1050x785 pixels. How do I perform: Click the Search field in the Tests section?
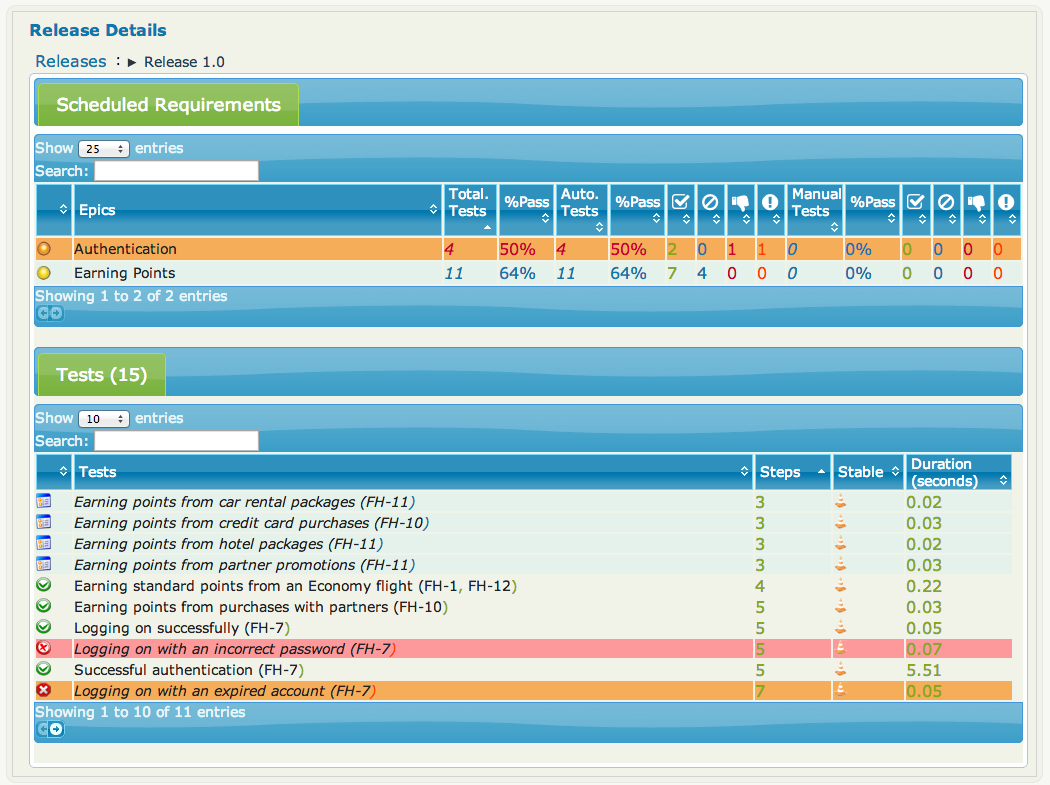pyautogui.click(x=176, y=440)
